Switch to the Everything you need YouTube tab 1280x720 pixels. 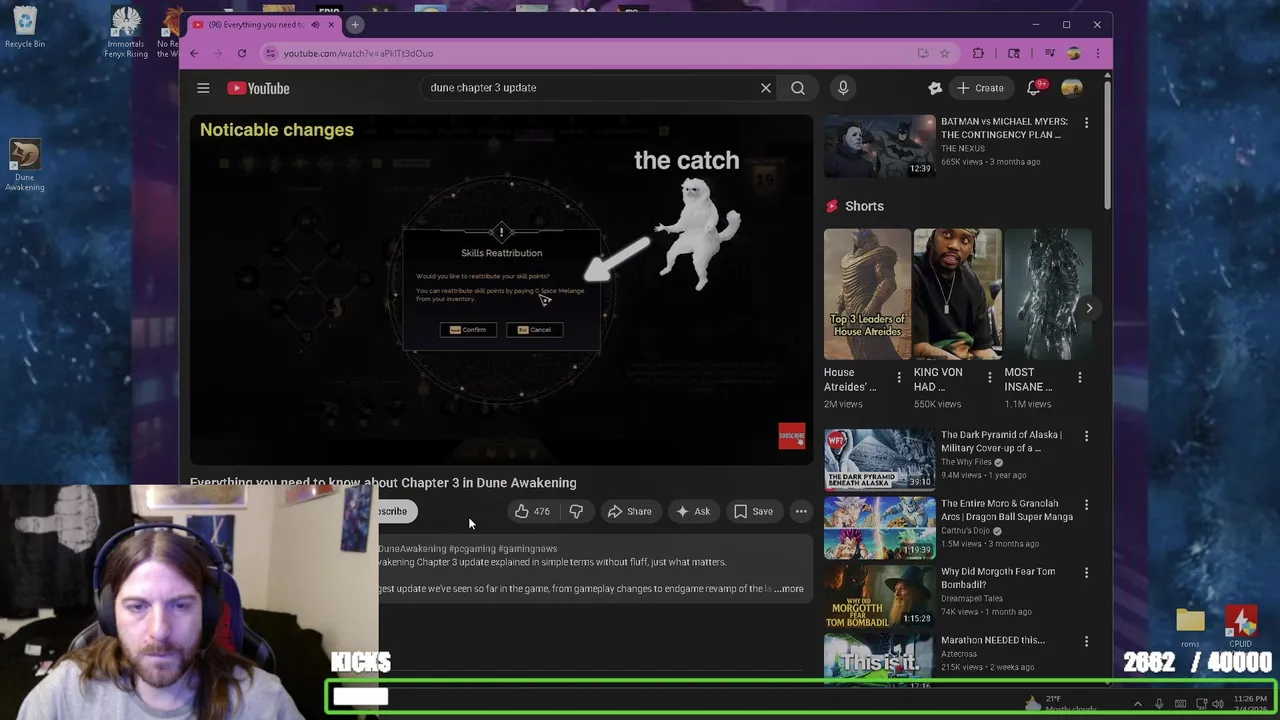[x=255, y=24]
